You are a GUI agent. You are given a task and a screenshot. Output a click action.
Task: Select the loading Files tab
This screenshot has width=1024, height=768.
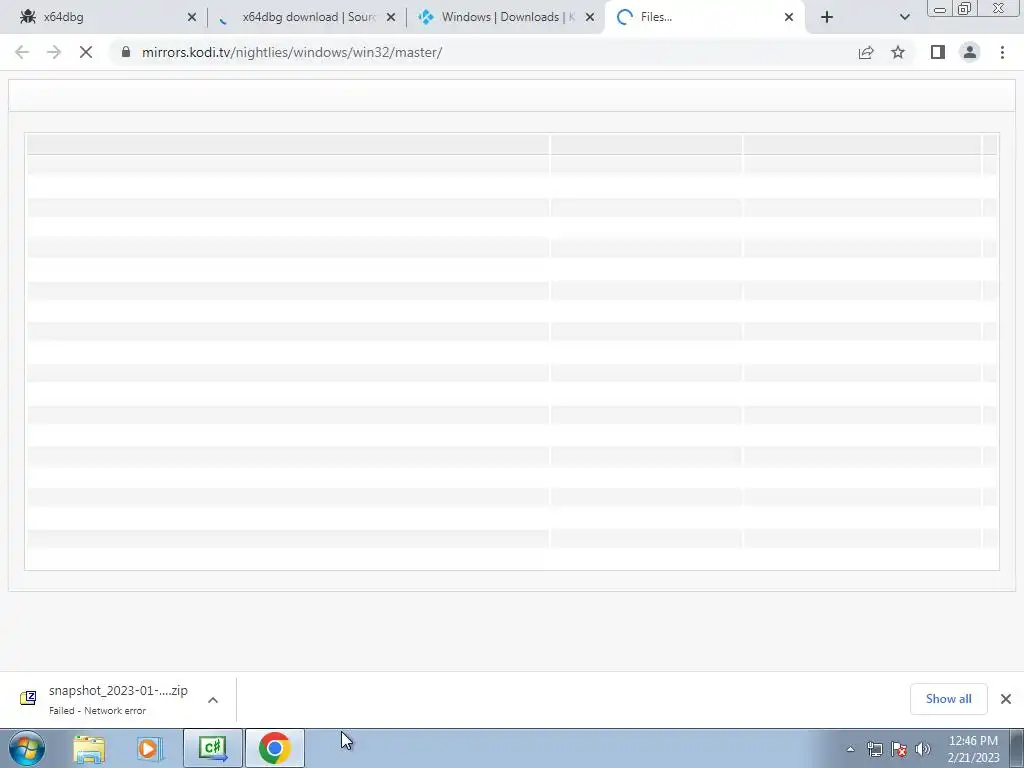[705, 17]
